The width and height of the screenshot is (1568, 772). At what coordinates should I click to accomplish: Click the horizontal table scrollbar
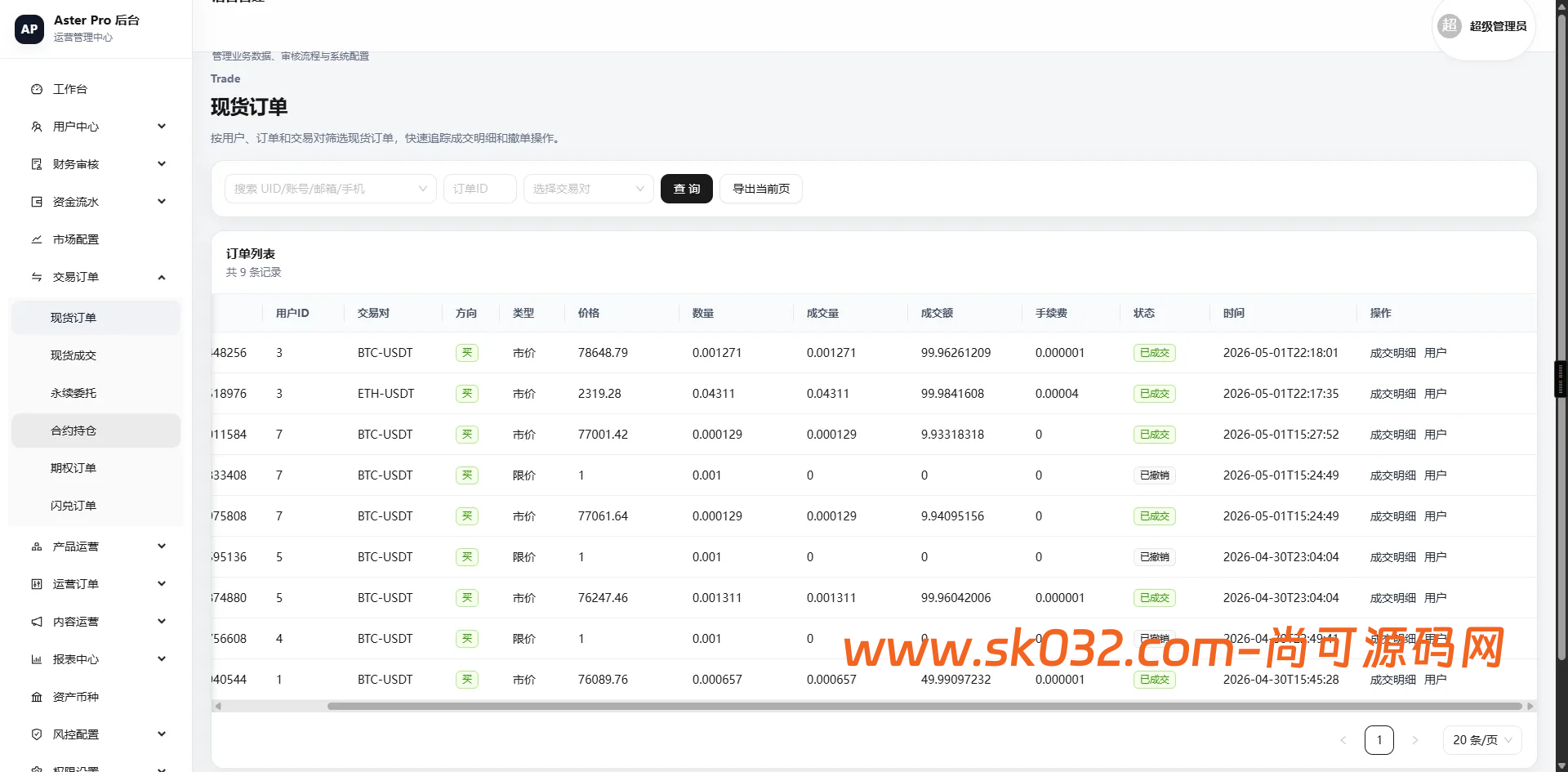pos(924,706)
